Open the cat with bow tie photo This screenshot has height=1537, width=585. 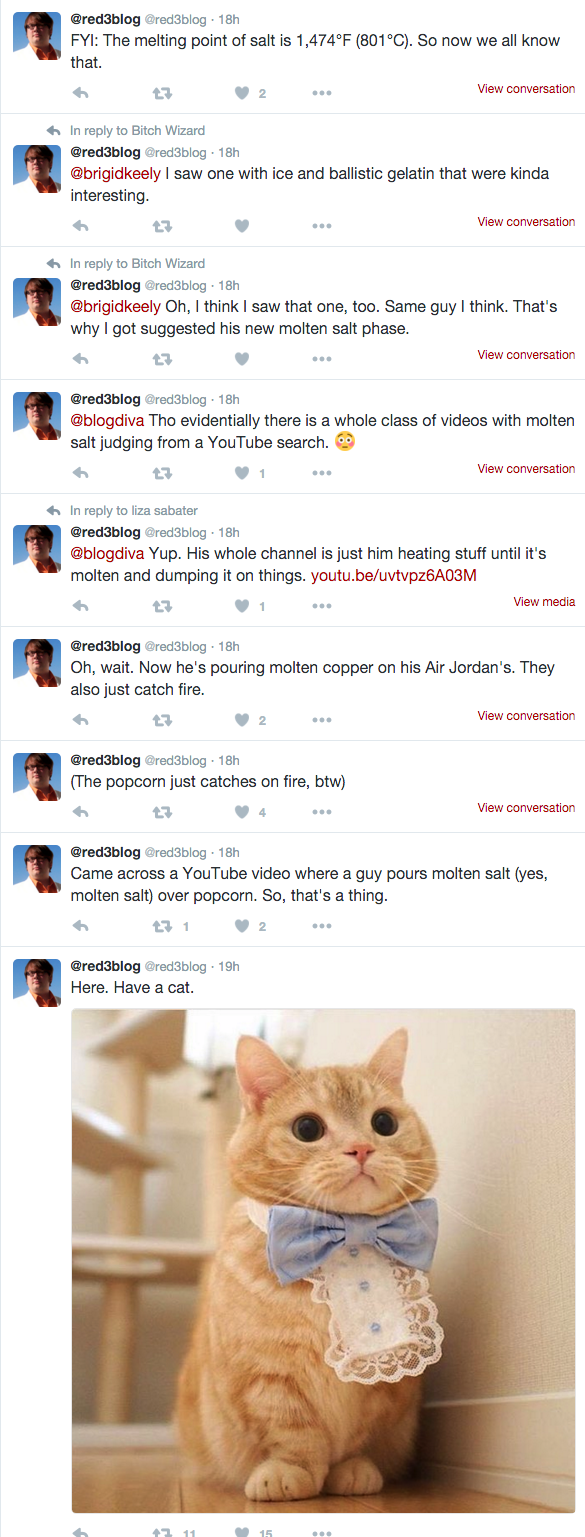(x=323, y=1260)
